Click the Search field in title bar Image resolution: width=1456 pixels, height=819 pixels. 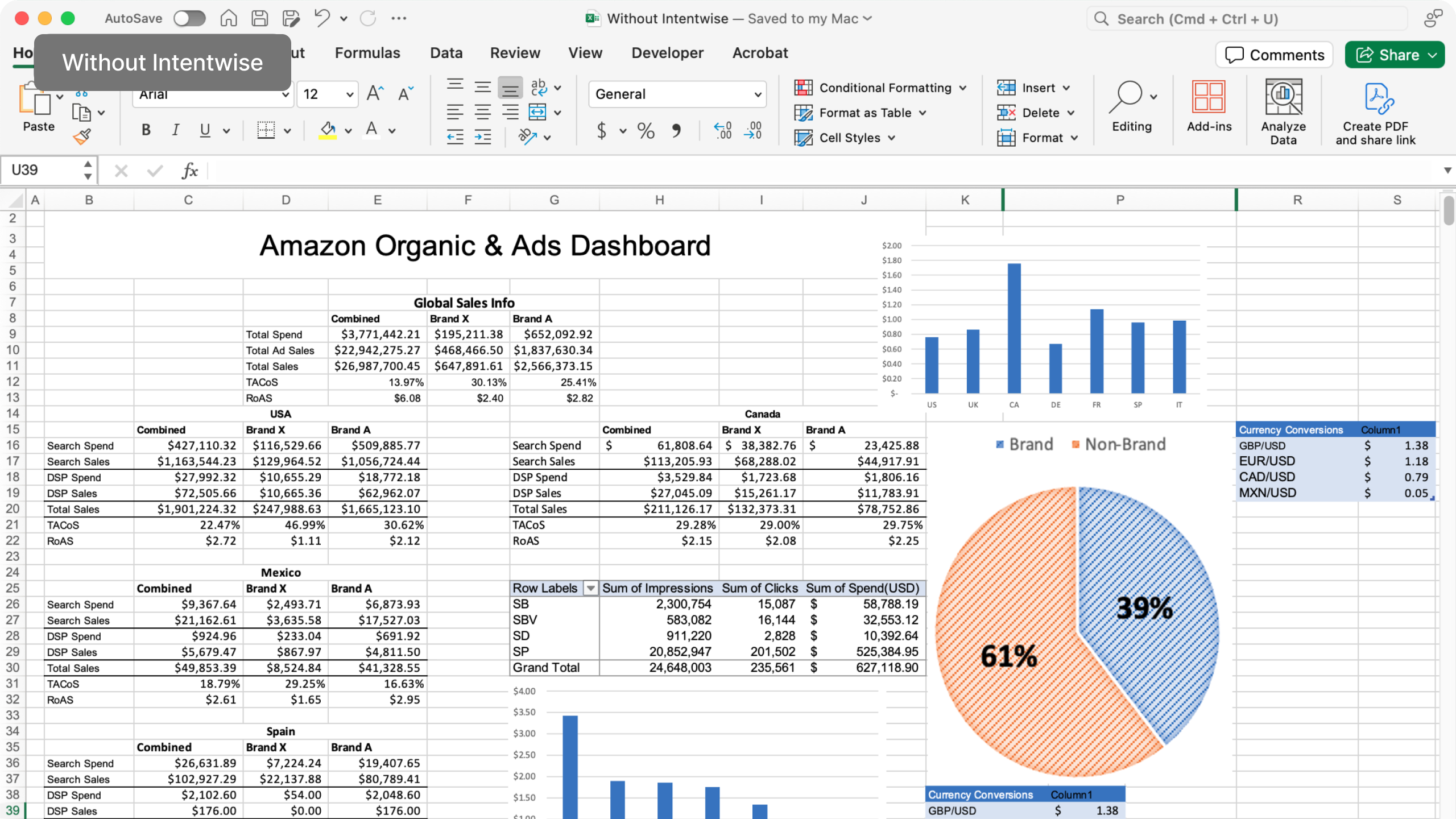pos(1247,19)
